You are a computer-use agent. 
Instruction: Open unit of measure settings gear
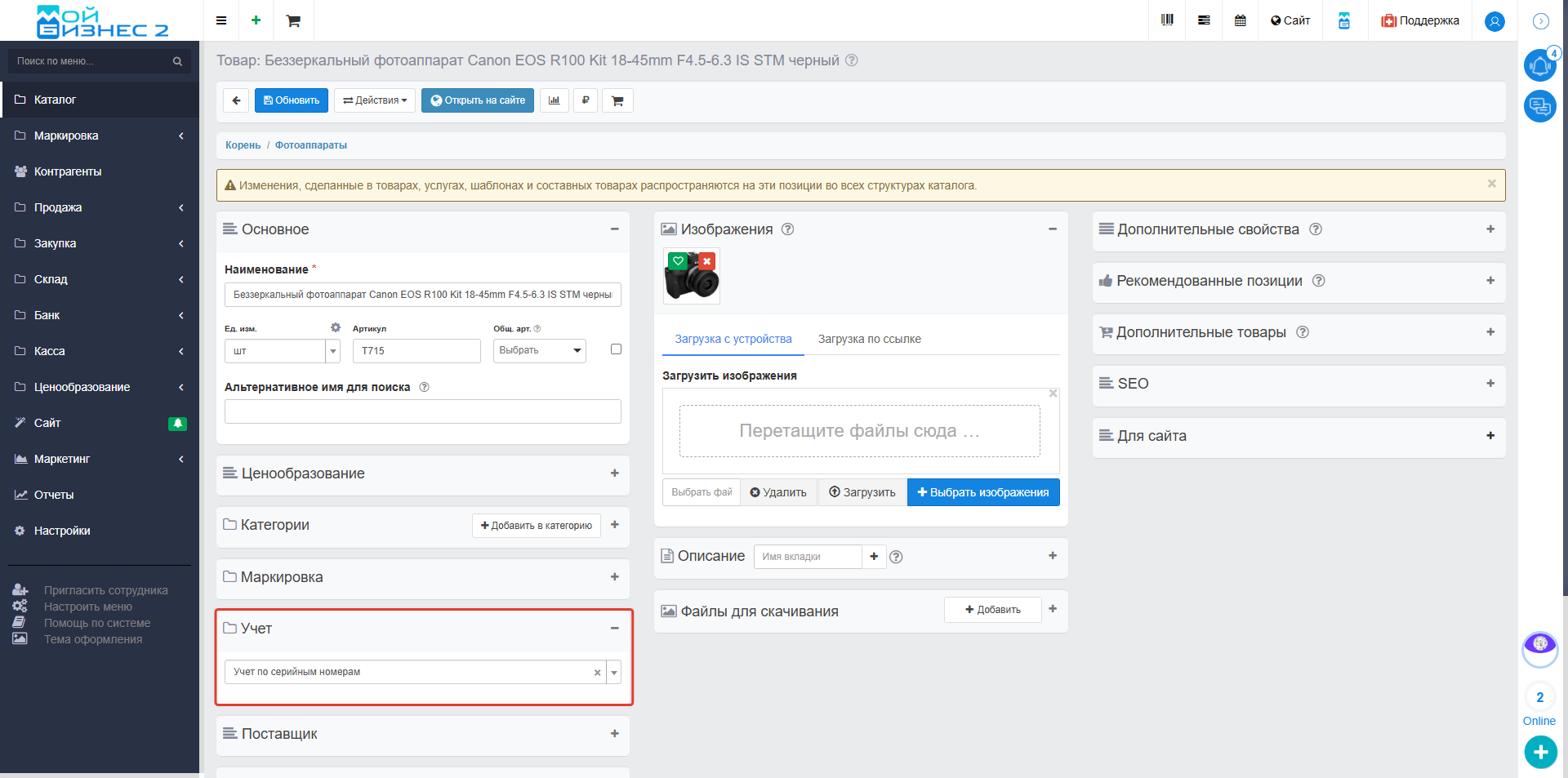[335, 327]
